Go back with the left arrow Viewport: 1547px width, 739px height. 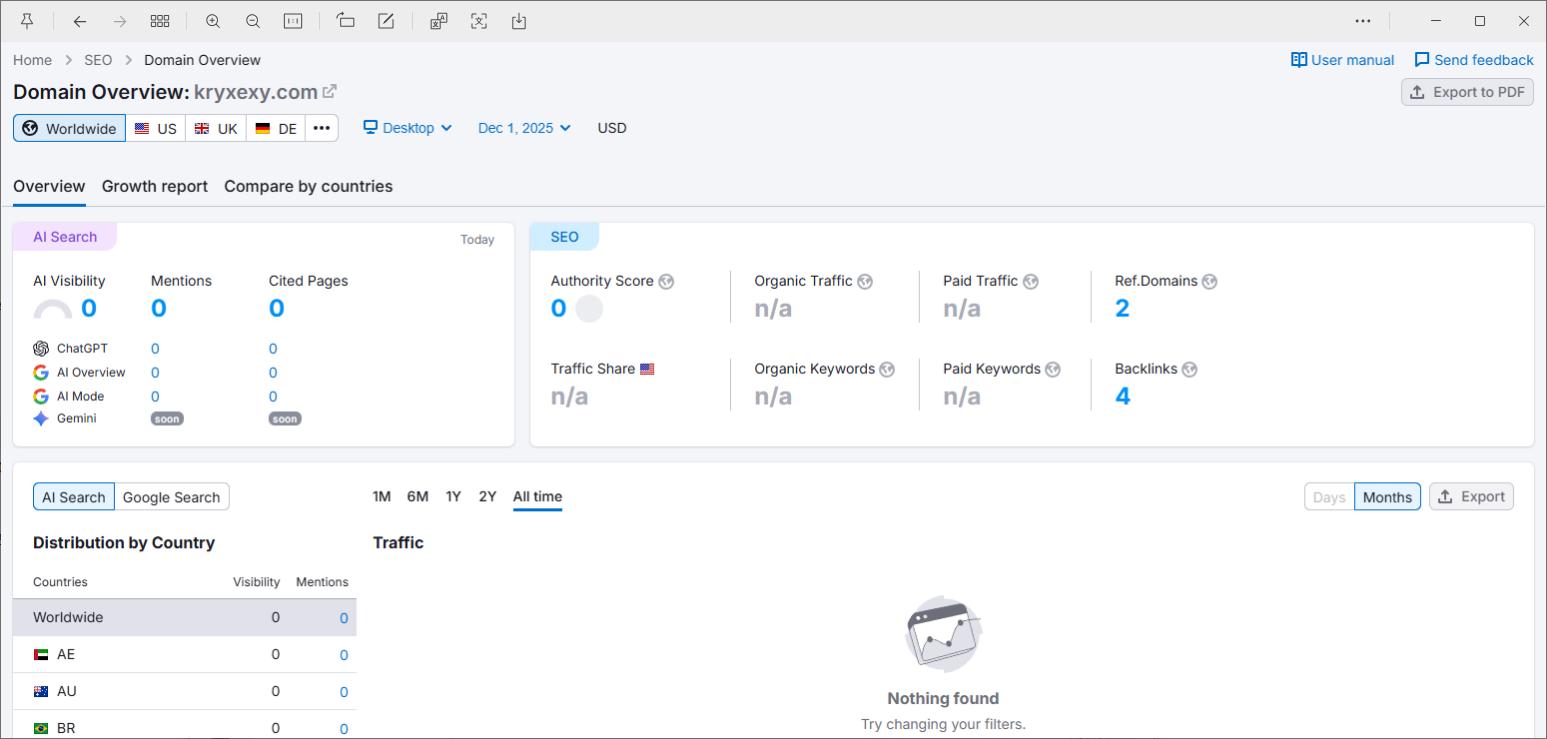pyautogui.click(x=80, y=21)
